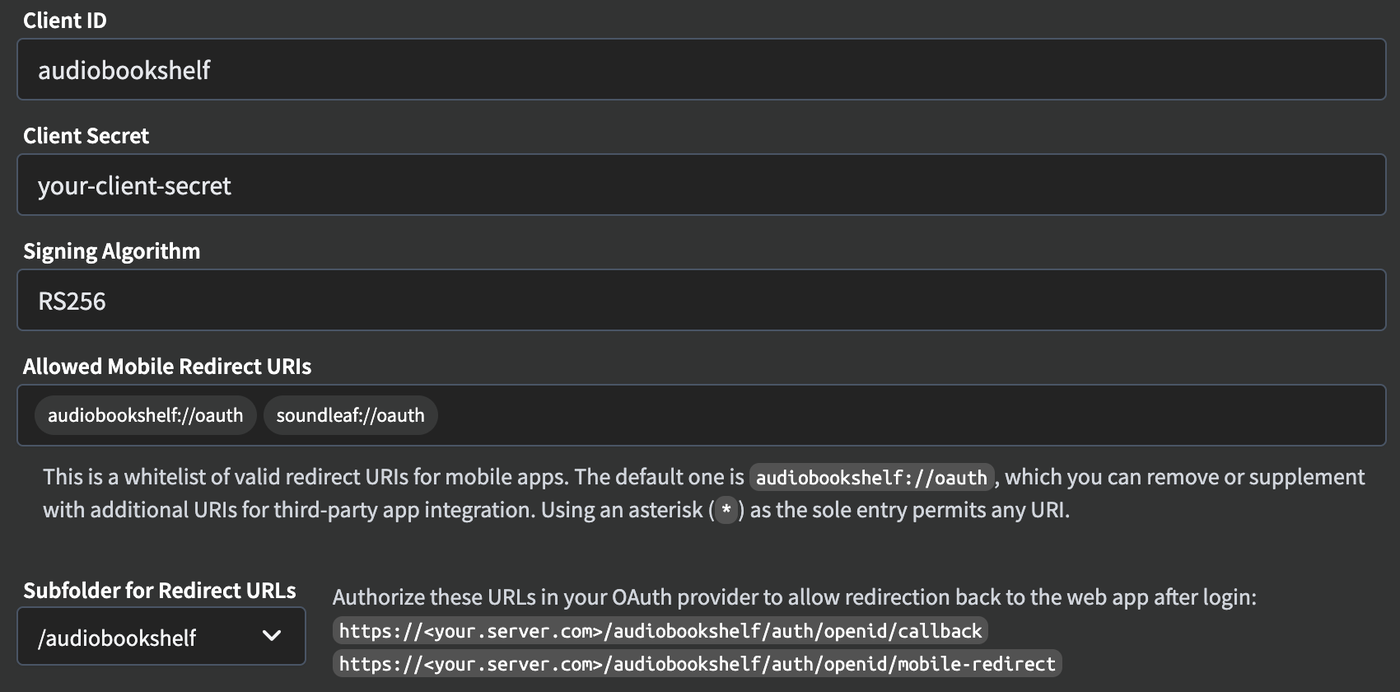The height and width of the screenshot is (692, 1400).
Task: Click the audiobookshelf://oauth redirect URI chip
Action: (146, 415)
